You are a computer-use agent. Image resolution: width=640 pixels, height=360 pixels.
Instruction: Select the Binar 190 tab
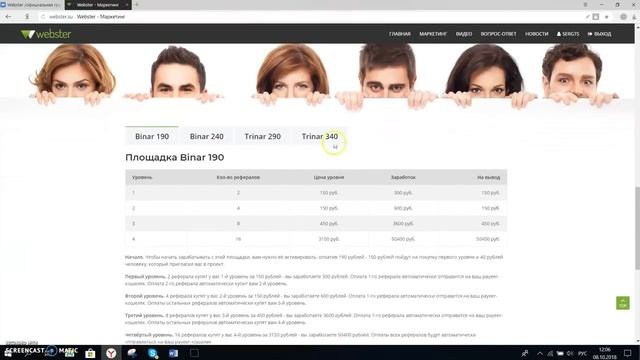[152, 136]
